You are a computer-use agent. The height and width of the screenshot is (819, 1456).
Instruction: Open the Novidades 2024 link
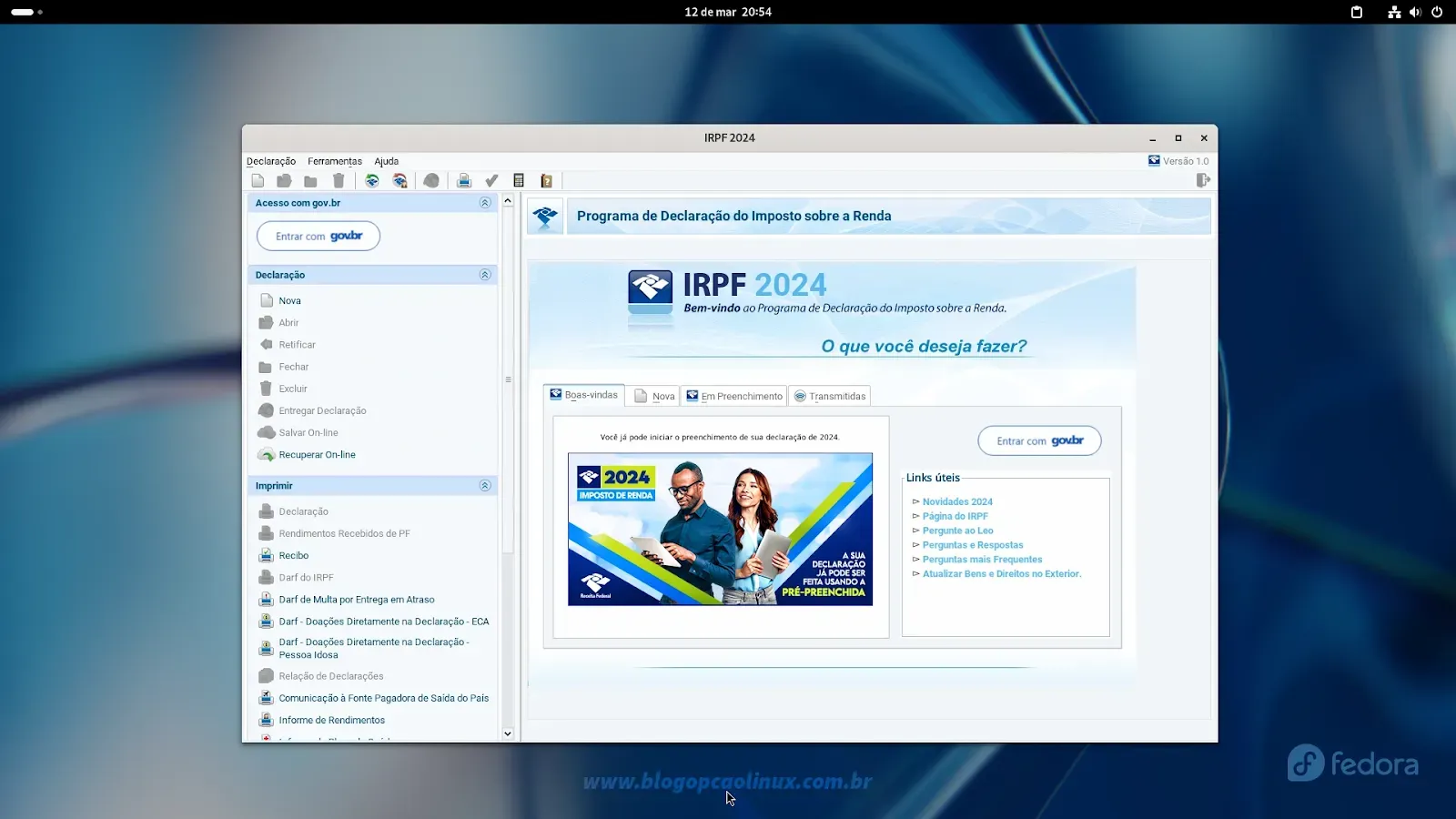click(957, 501)
